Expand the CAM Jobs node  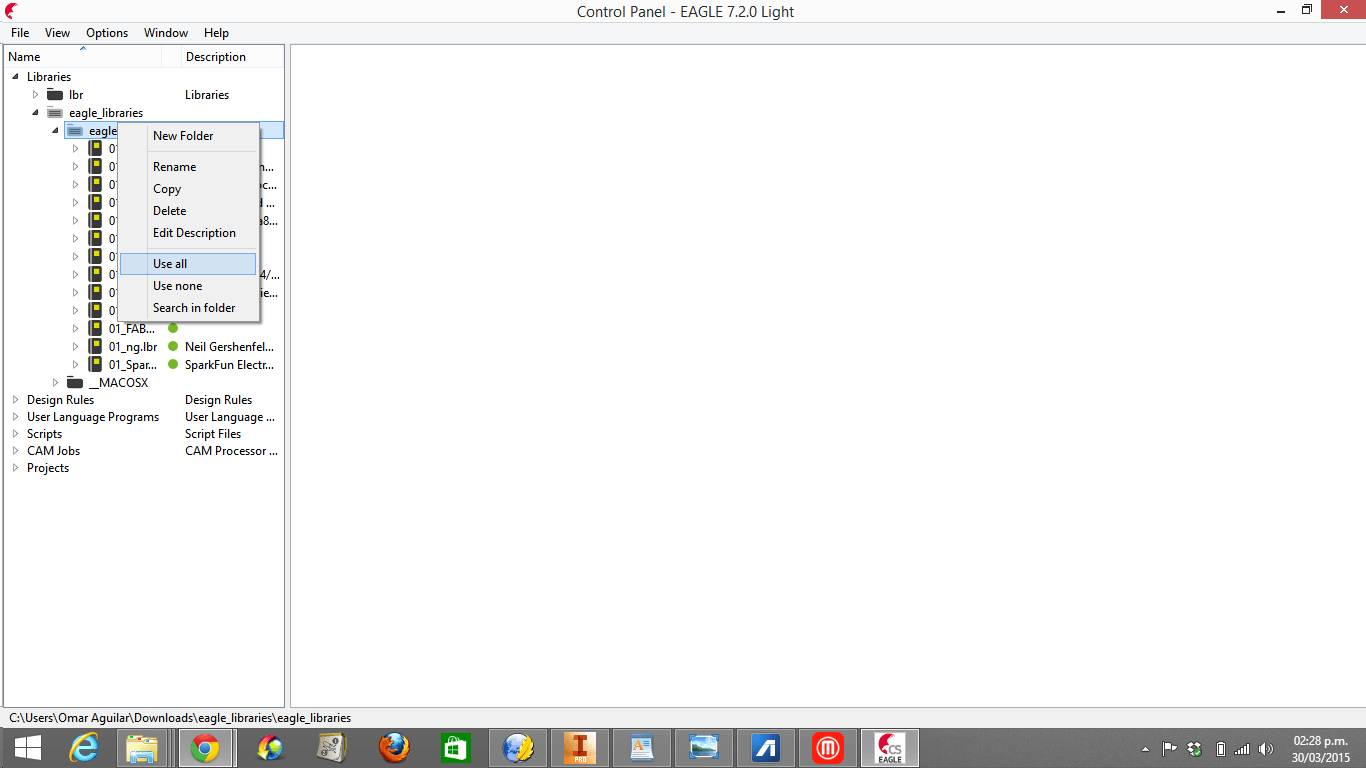tap(15, 451)
